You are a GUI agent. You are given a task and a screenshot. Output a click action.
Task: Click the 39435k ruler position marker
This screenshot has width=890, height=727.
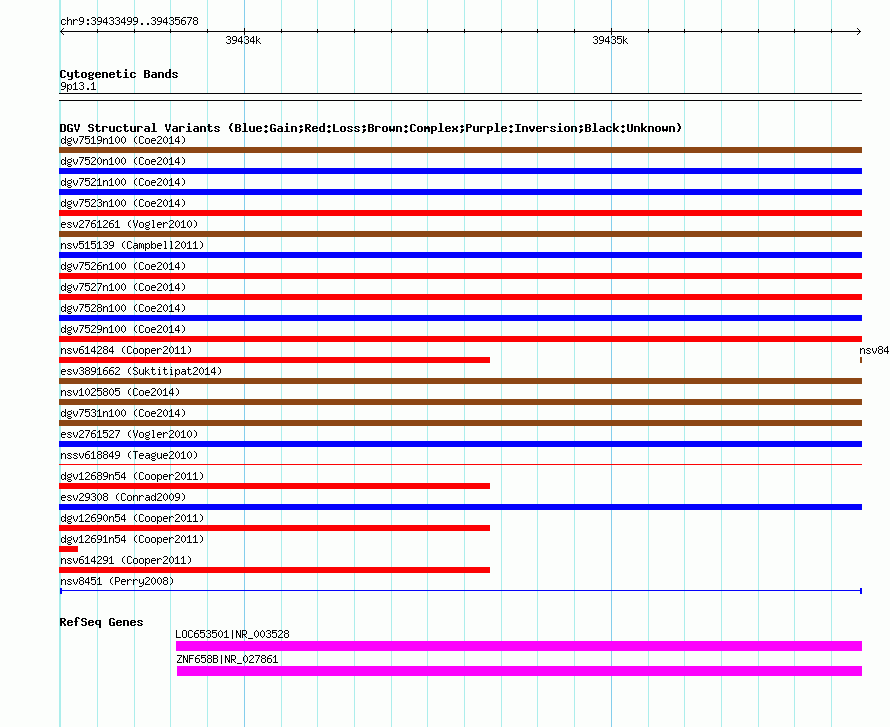610,40
